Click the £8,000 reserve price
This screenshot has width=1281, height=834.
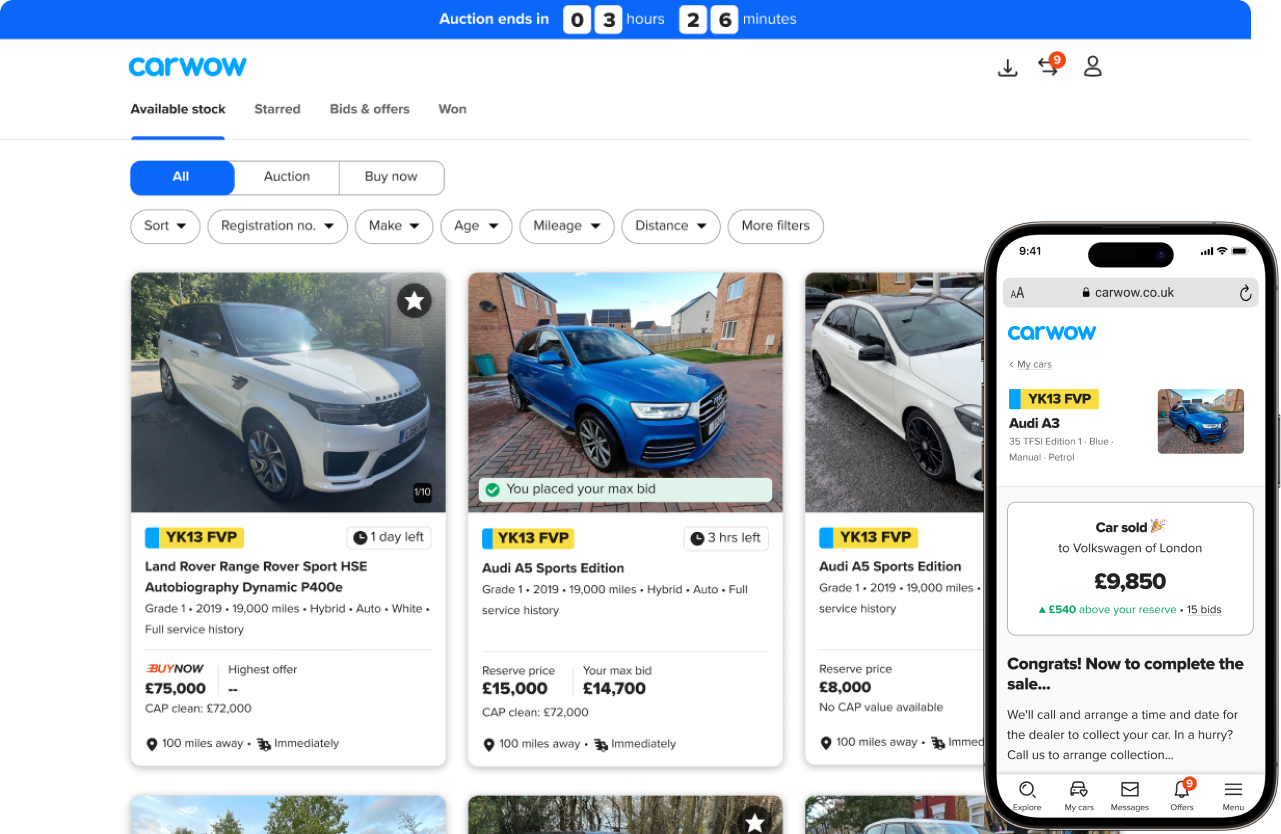845,687
